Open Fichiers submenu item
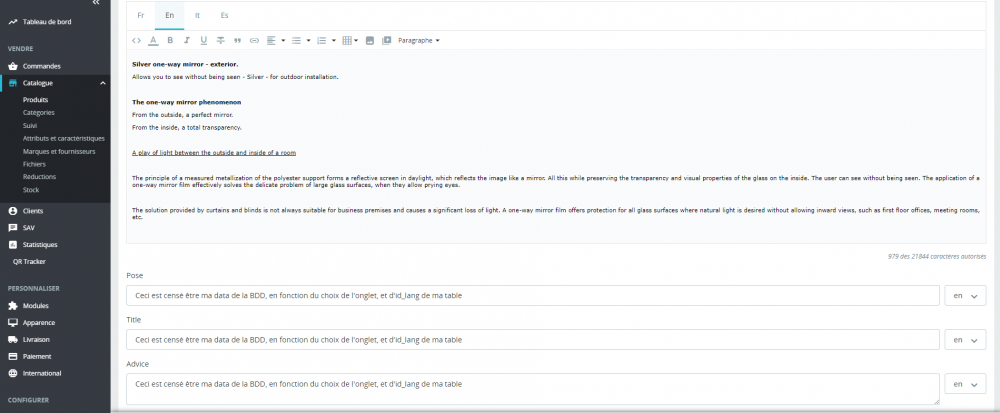 click(x=34, y=164)
